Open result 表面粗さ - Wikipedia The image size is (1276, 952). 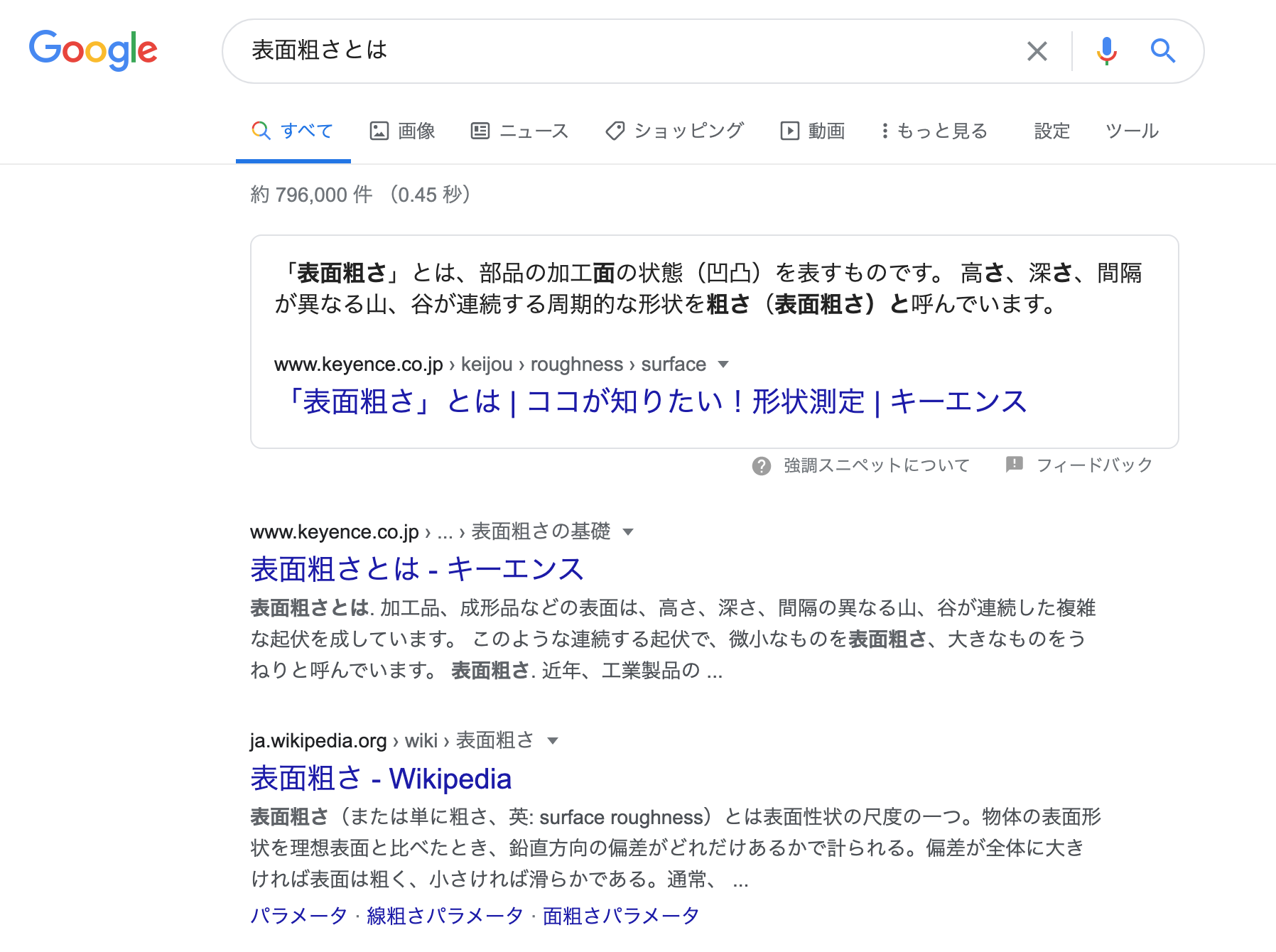(381, 779)
